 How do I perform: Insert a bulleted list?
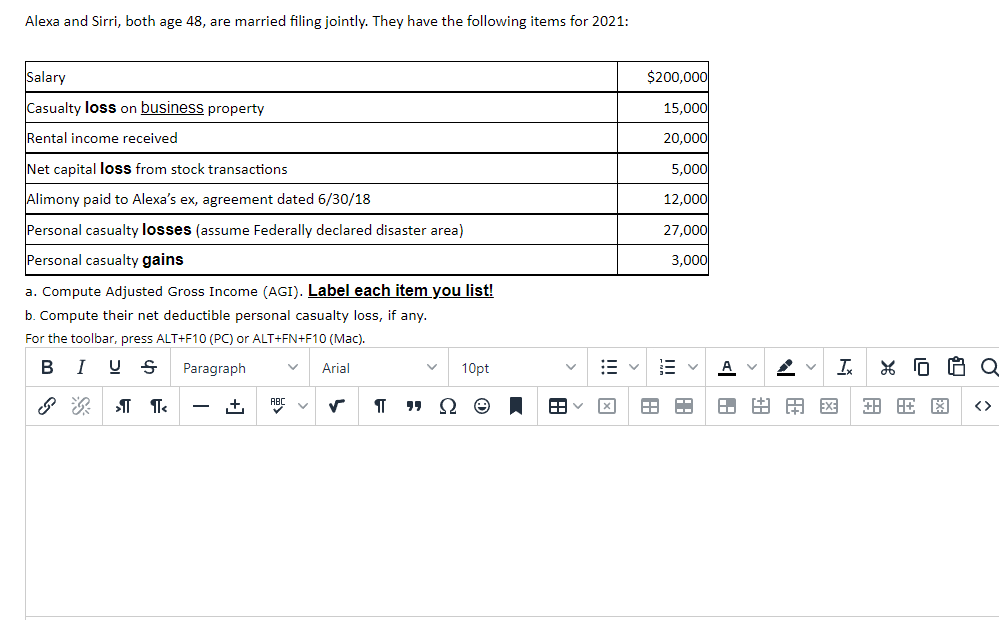pyautogui.click(x=609, y=367)
